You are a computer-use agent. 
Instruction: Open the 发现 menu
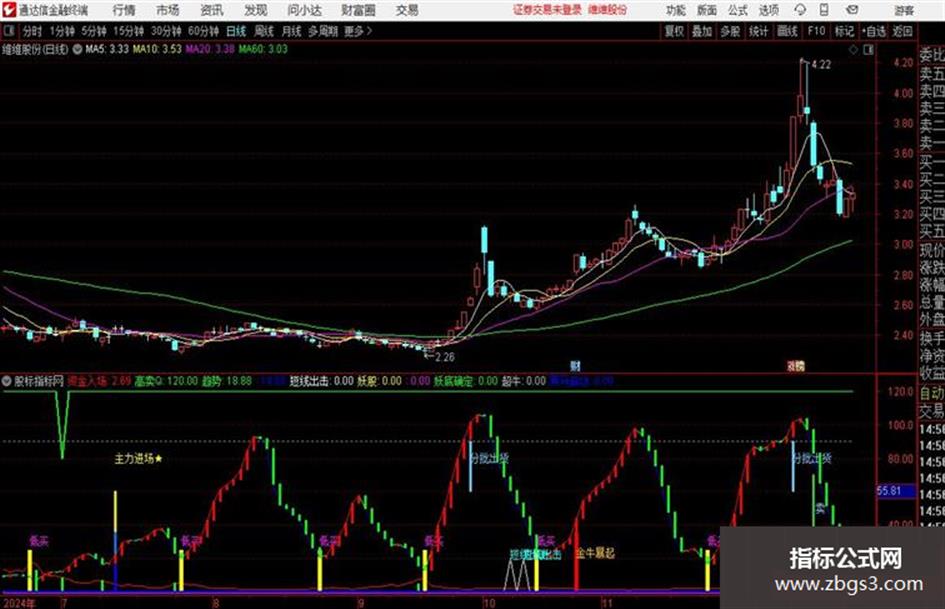256,10
